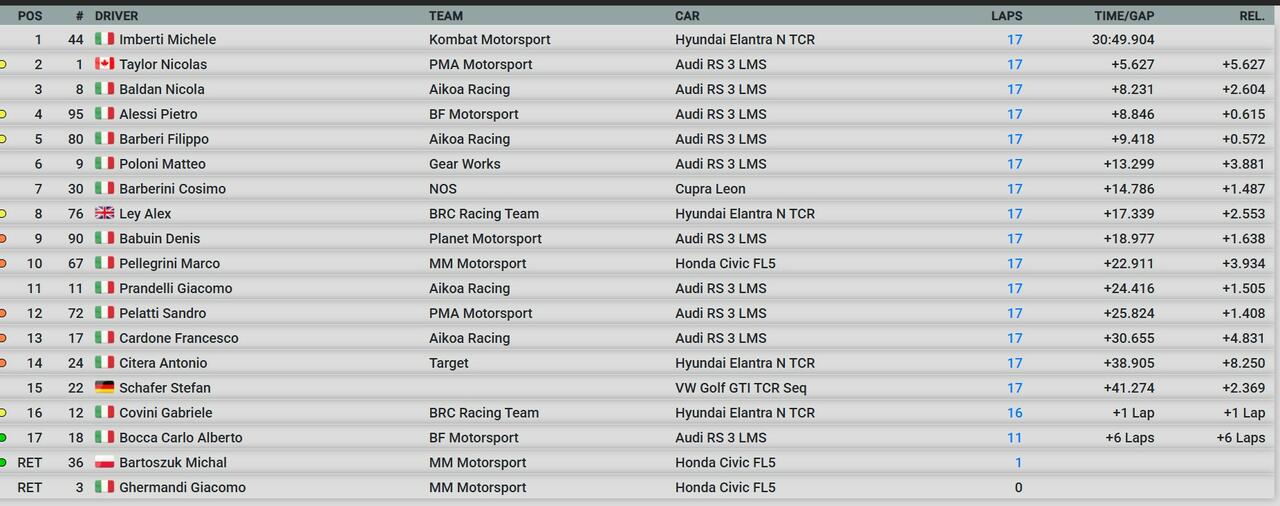Viewport: 1280px width, 506px height.
Task: Click the green dot on retired Bartoszuk Michal row
Action: click(3, 462)
